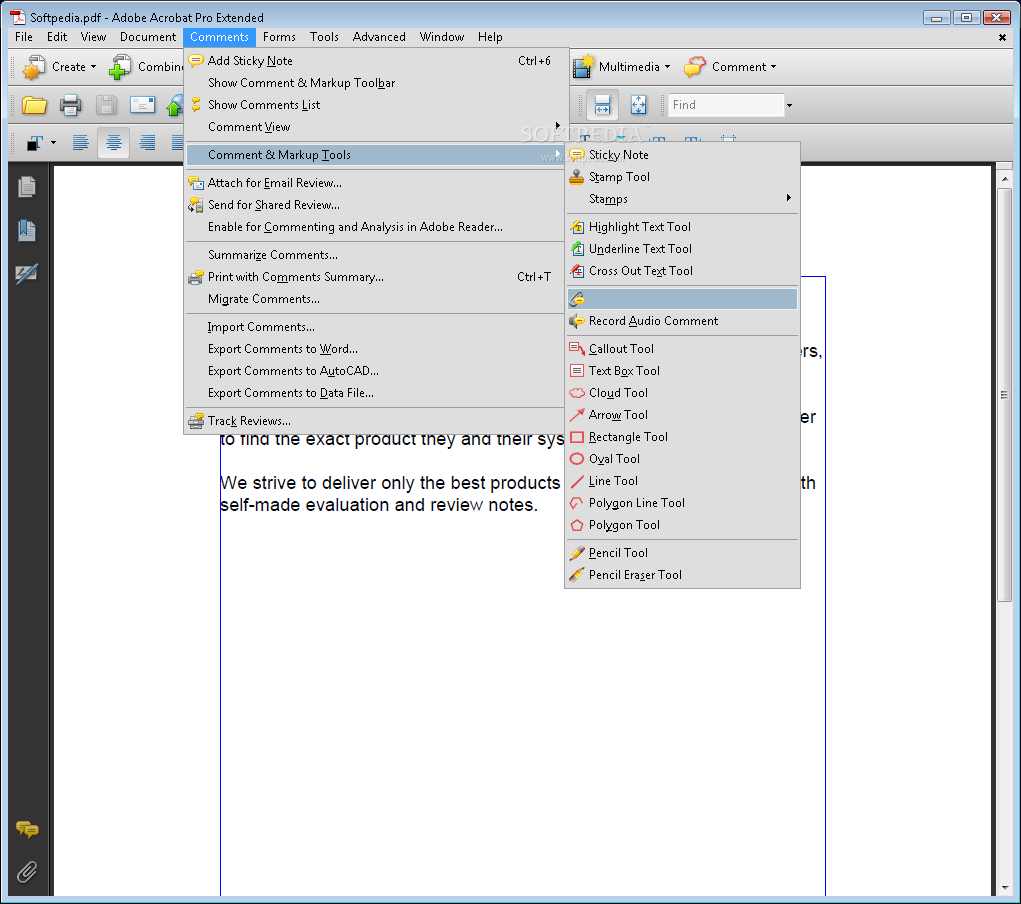Open the Forms menu
Image resolution: width=1021 pixels, height=904 pixels.
pyautogui.click(x=279, y=37)
